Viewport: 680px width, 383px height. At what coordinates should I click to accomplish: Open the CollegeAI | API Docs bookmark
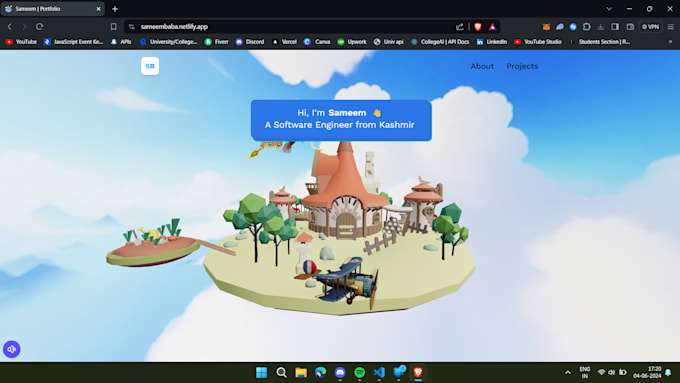440,42
